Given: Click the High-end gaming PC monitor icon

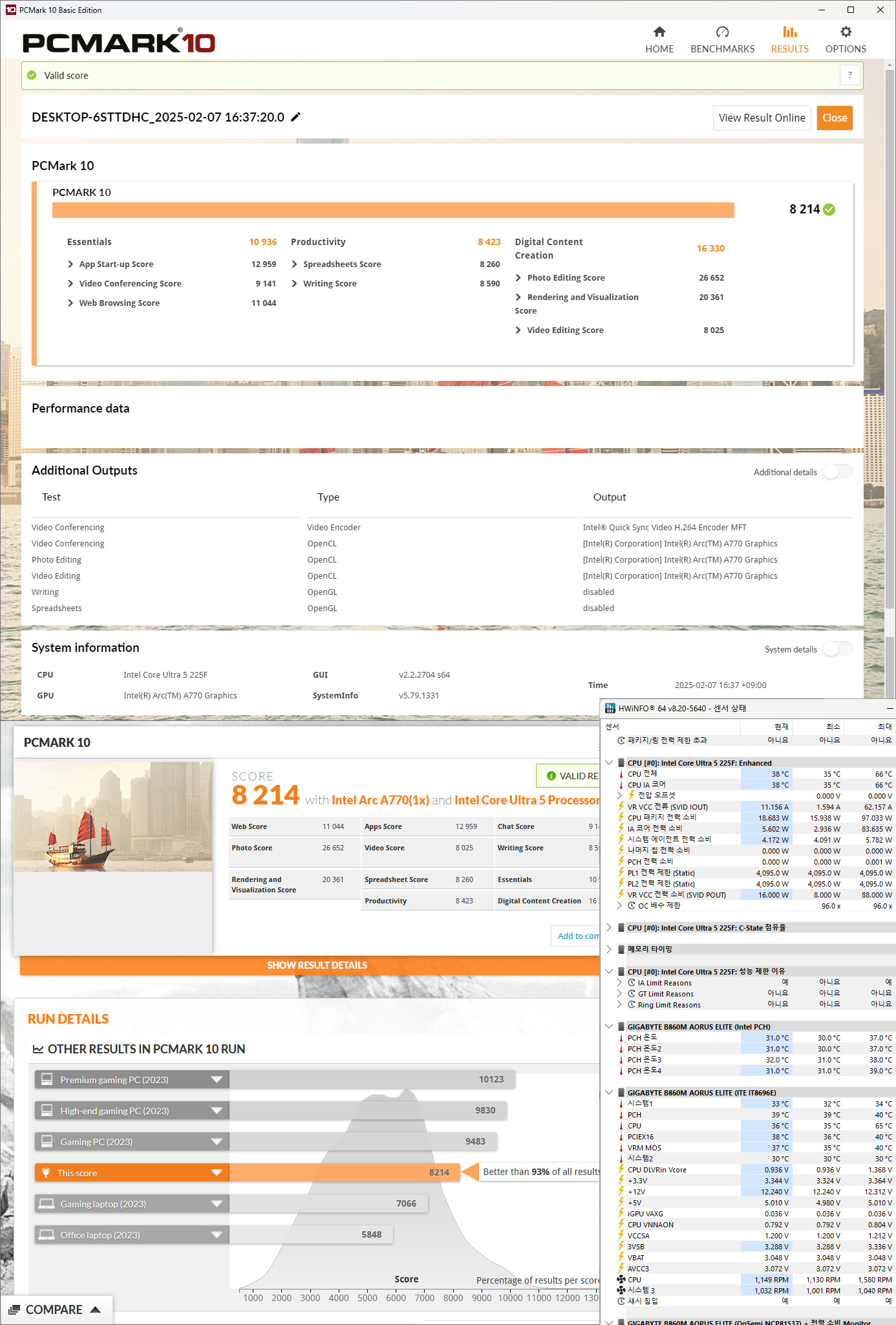Looking at the screenshot, I should (x=47, y=1110).
